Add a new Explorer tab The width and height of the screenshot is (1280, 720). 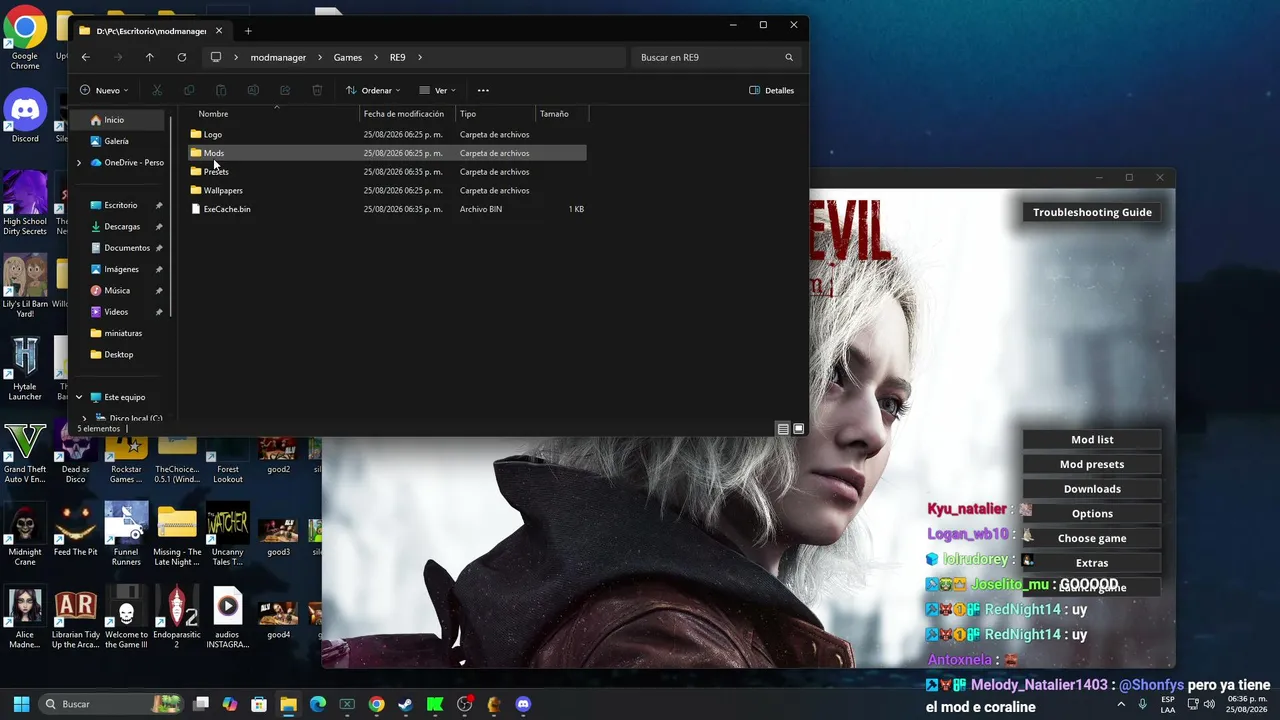click(x=248, y=31)
